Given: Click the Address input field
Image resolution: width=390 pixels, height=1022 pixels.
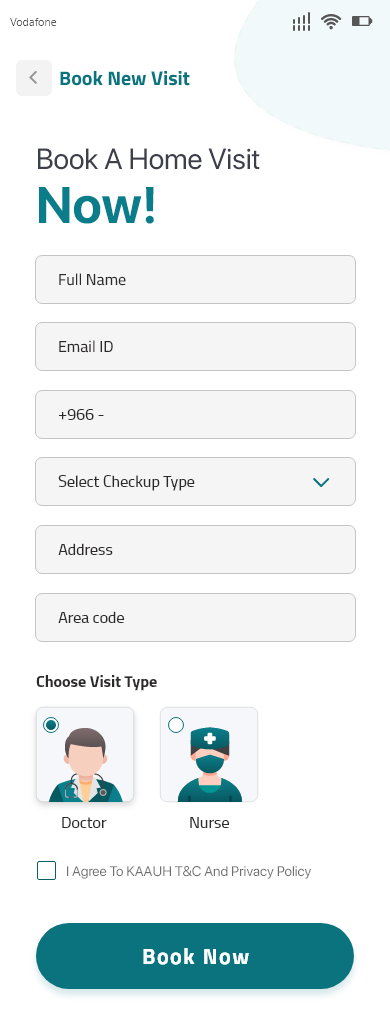Looking at the screenshot, I should [196, 549].
